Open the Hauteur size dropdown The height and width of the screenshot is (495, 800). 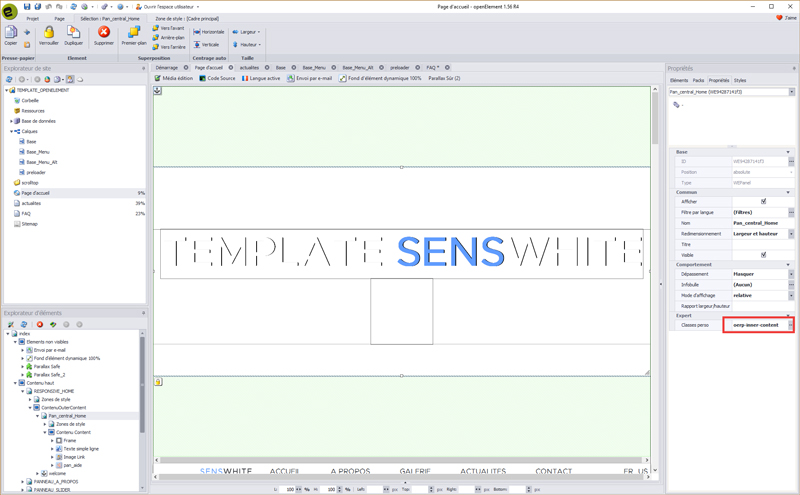[x=246, y=44]
